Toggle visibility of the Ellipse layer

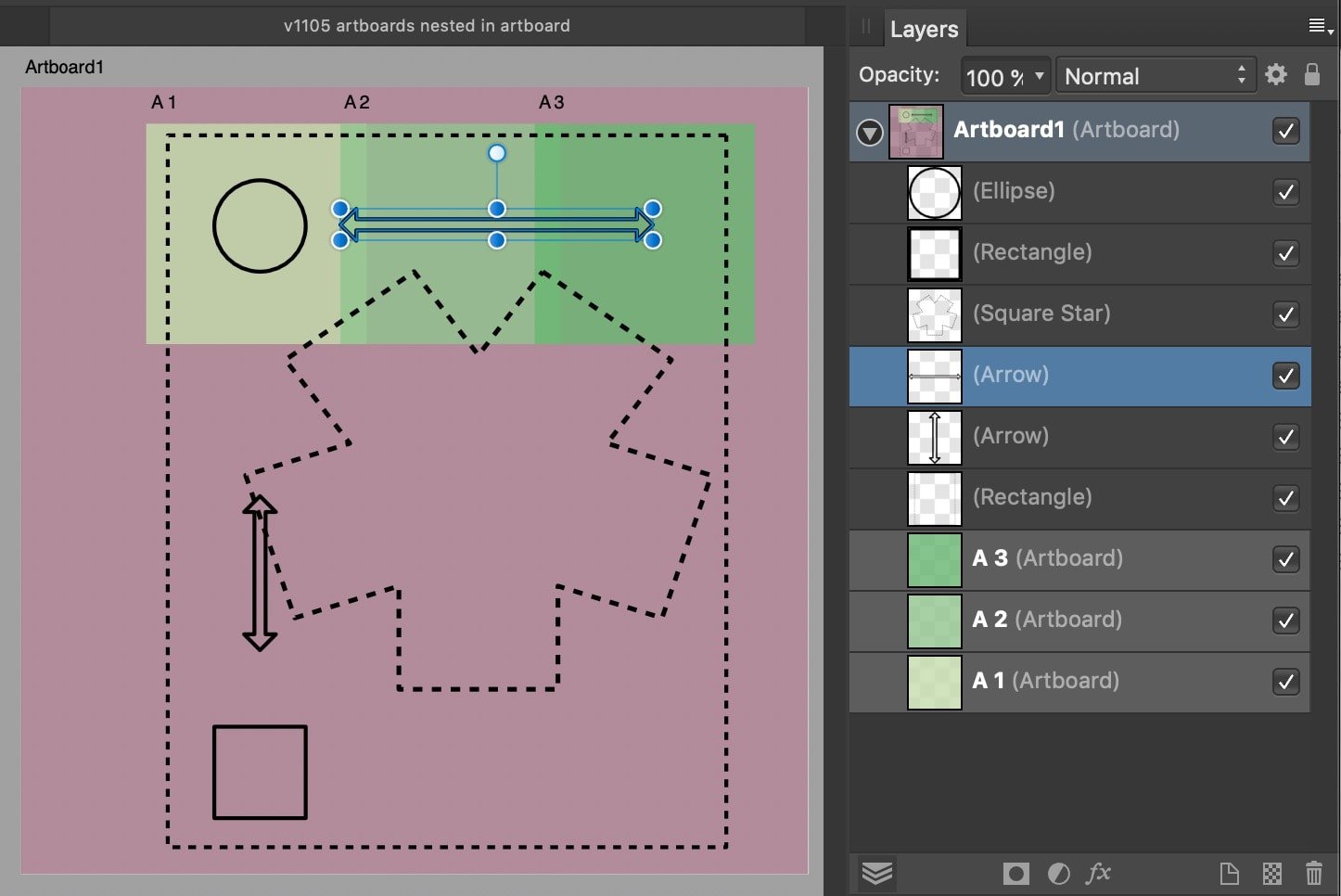point(1286,192)
